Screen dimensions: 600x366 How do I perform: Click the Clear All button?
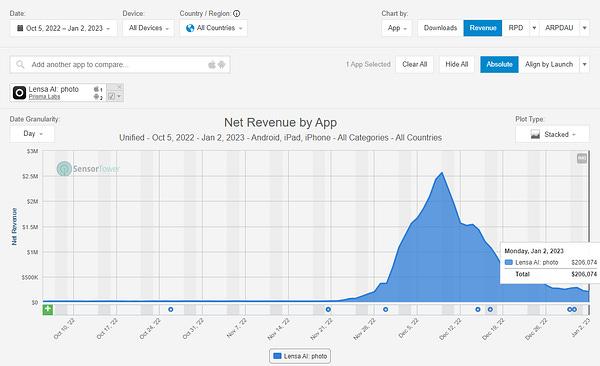pyautogui.click(x=414, y=64)
